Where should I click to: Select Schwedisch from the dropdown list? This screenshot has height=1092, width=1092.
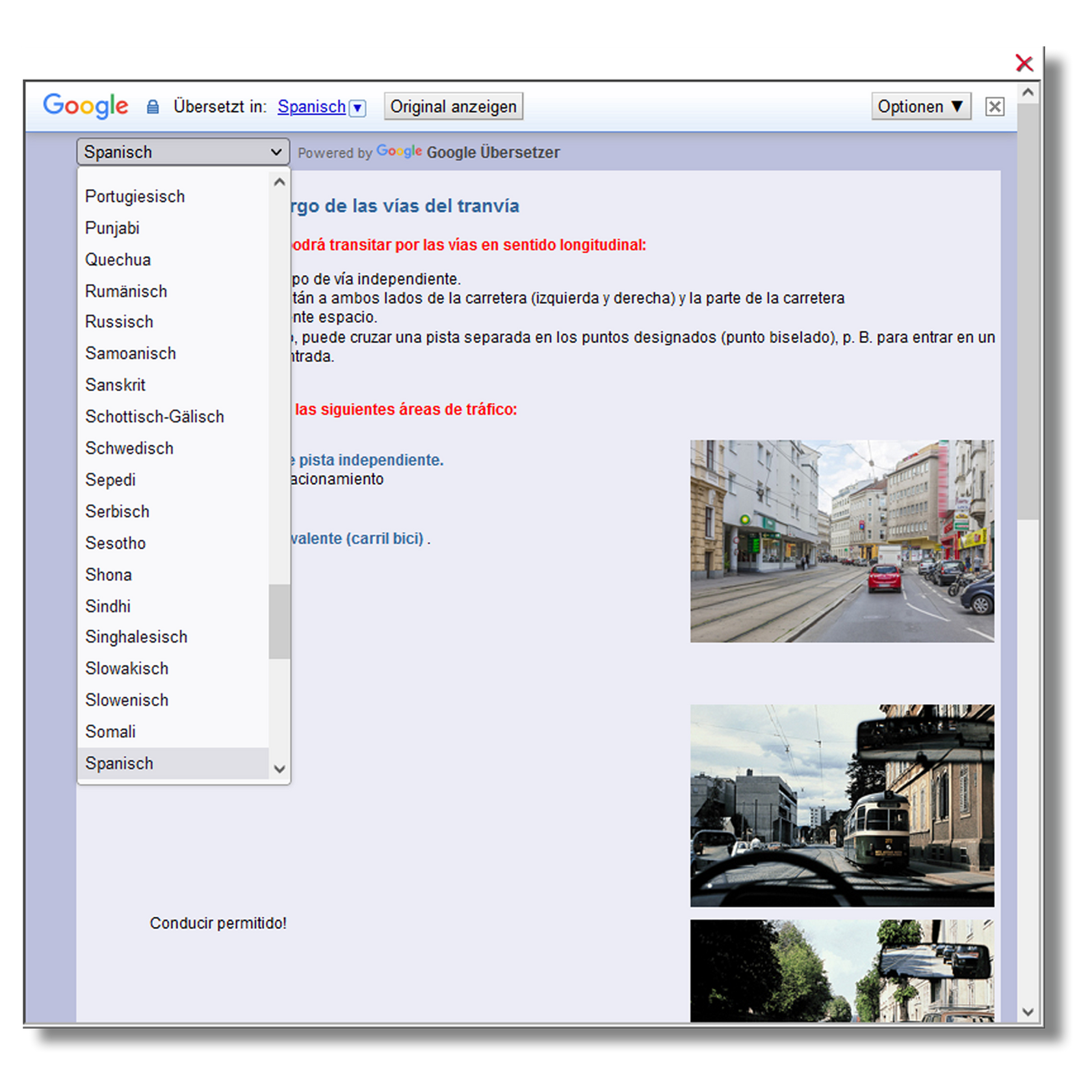pyautogui.click(x=129, y=448)
